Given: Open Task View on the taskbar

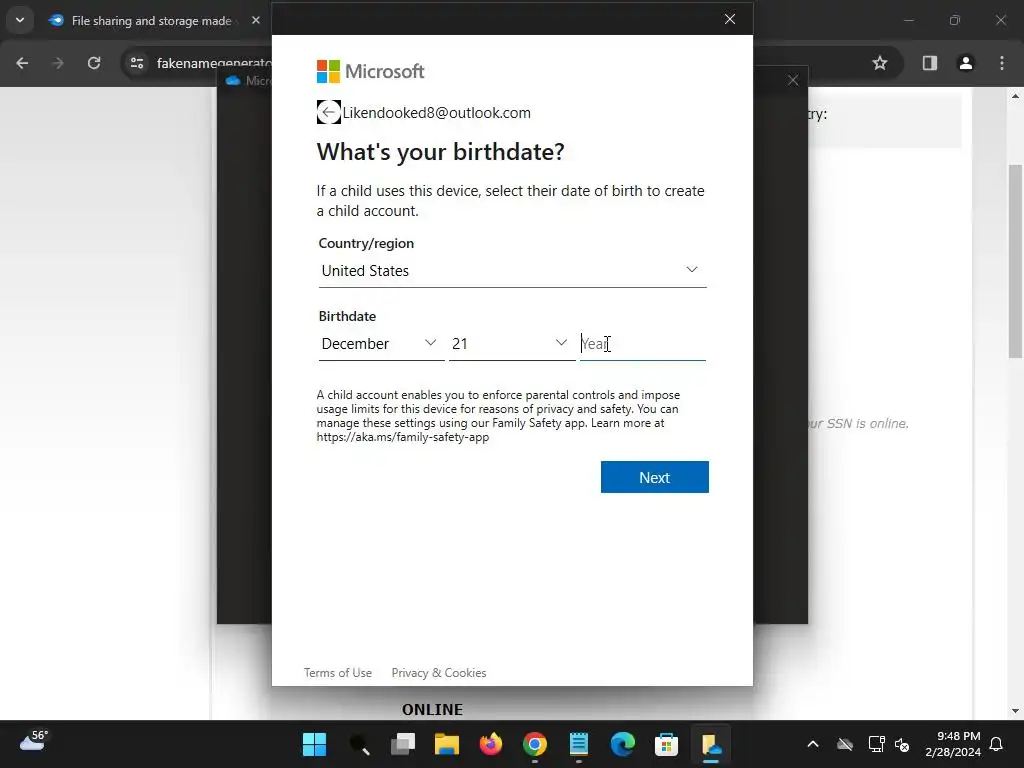Looking at the screenshot, I should tap(403, 744).
